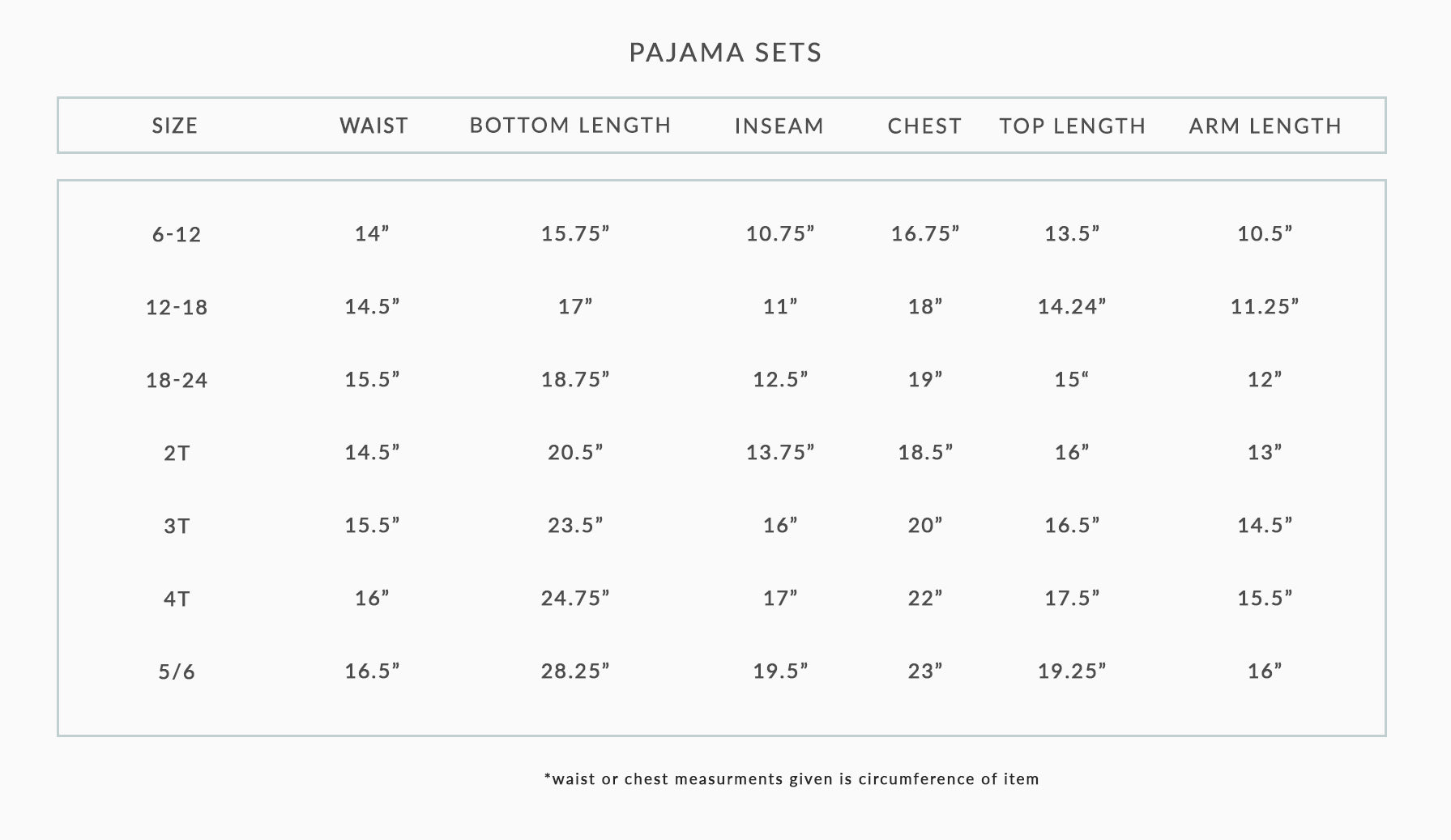
Task: Click the INSEAM column header
Action: (x=779, y=126)
